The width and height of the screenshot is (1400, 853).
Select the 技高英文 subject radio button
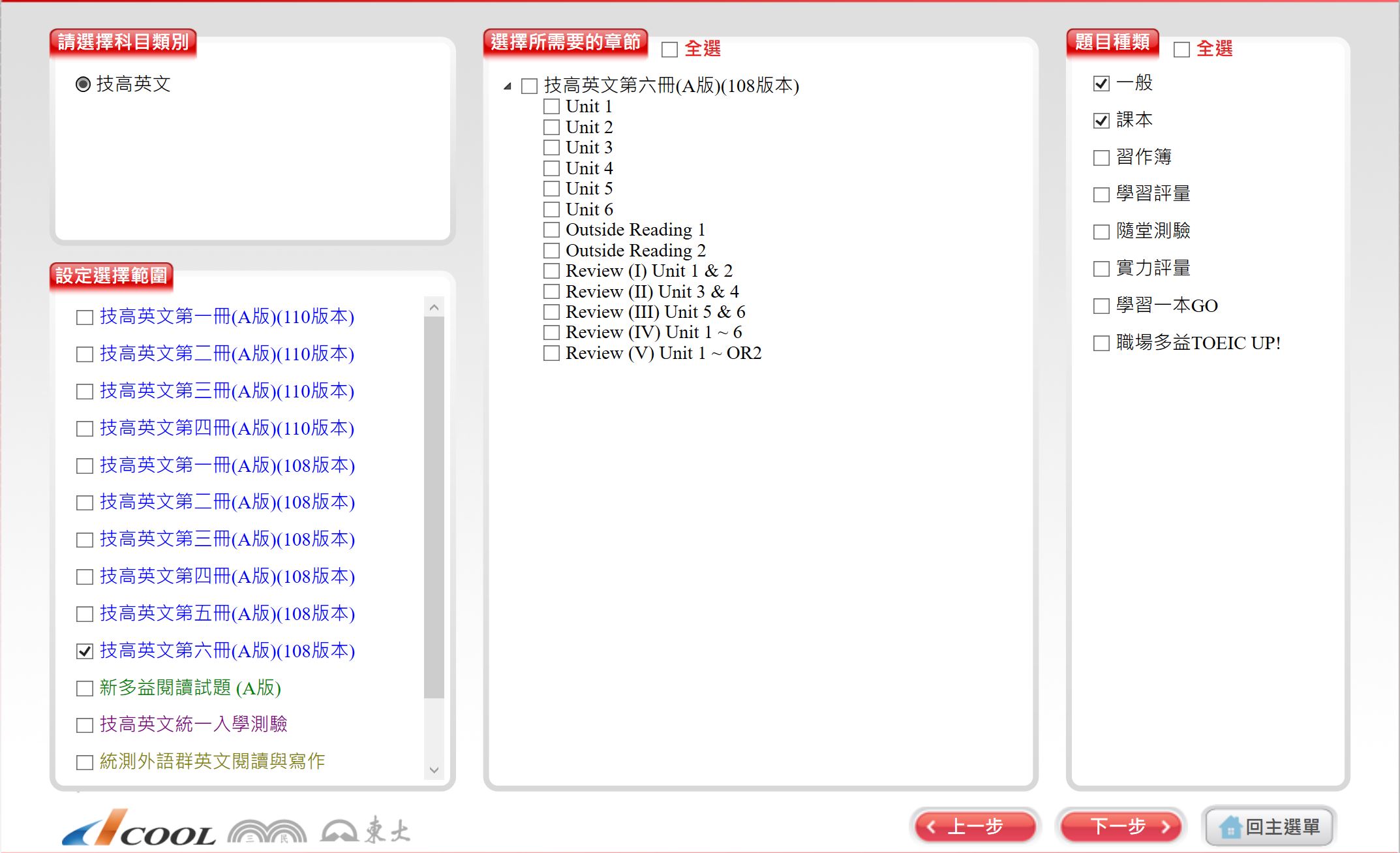coord(83,84)
